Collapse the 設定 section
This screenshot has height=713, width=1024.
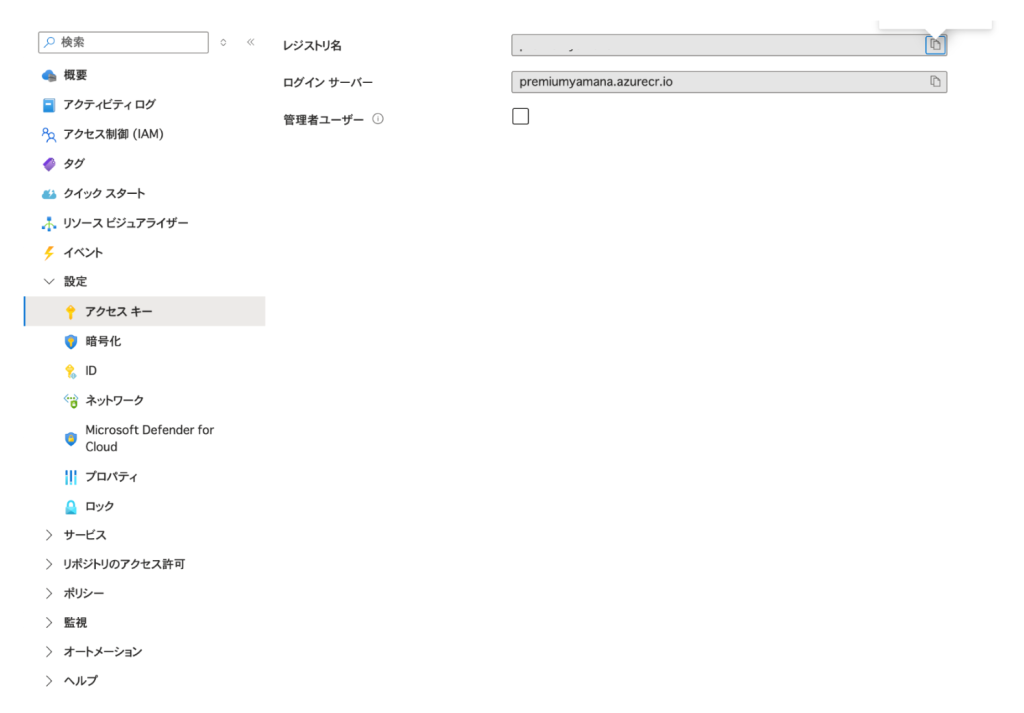[49, 282]
